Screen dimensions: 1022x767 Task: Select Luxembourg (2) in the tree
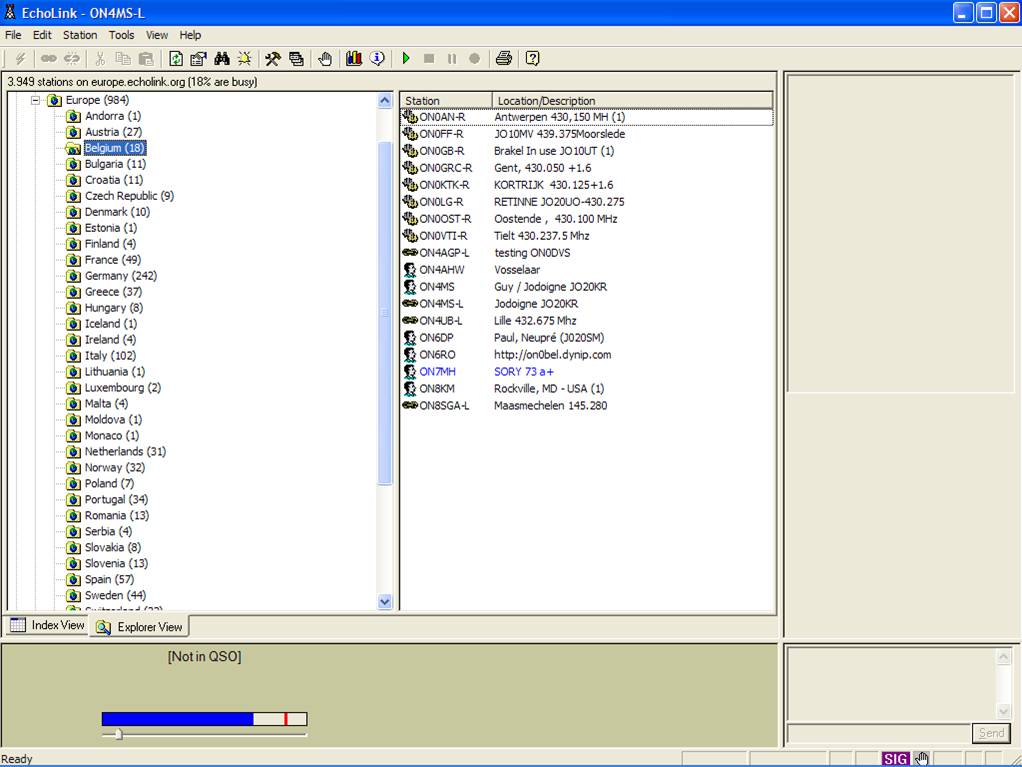coord(123,388)
